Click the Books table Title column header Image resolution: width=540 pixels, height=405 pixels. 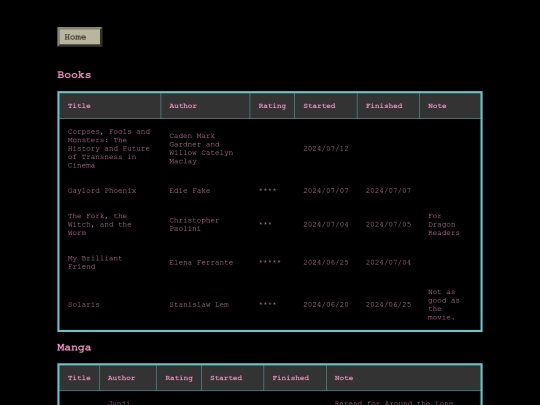pyautogui.click(x=110, y=106)
